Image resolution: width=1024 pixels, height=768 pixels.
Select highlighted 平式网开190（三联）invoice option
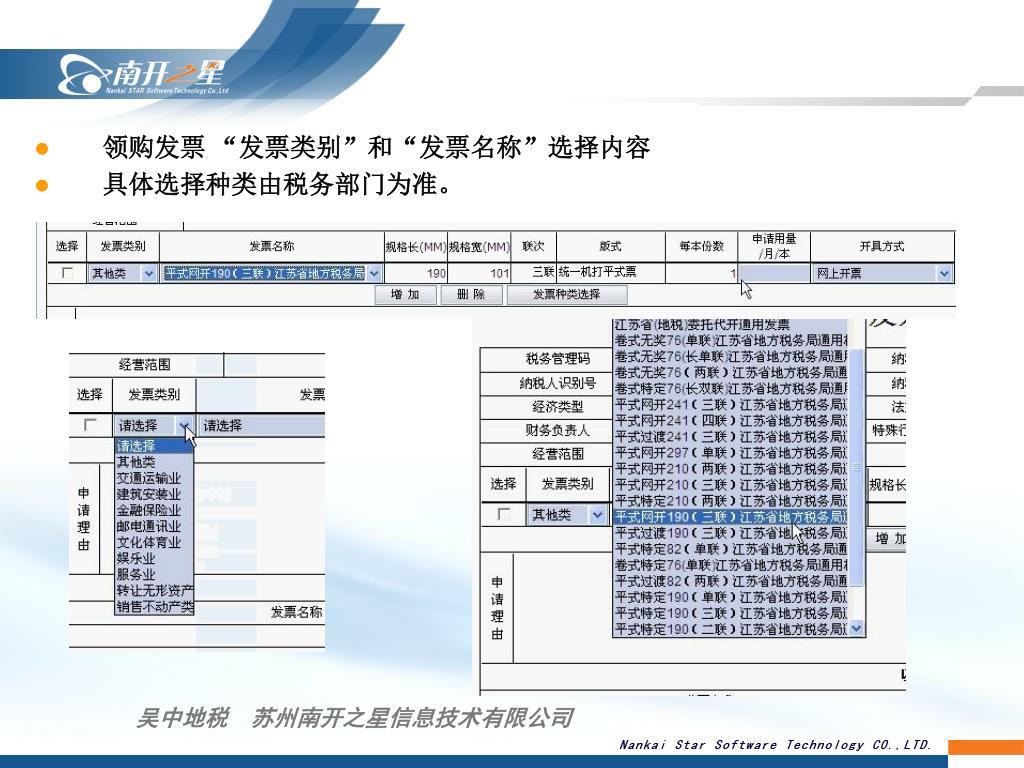pyautogui.click(x=730, y=517)
